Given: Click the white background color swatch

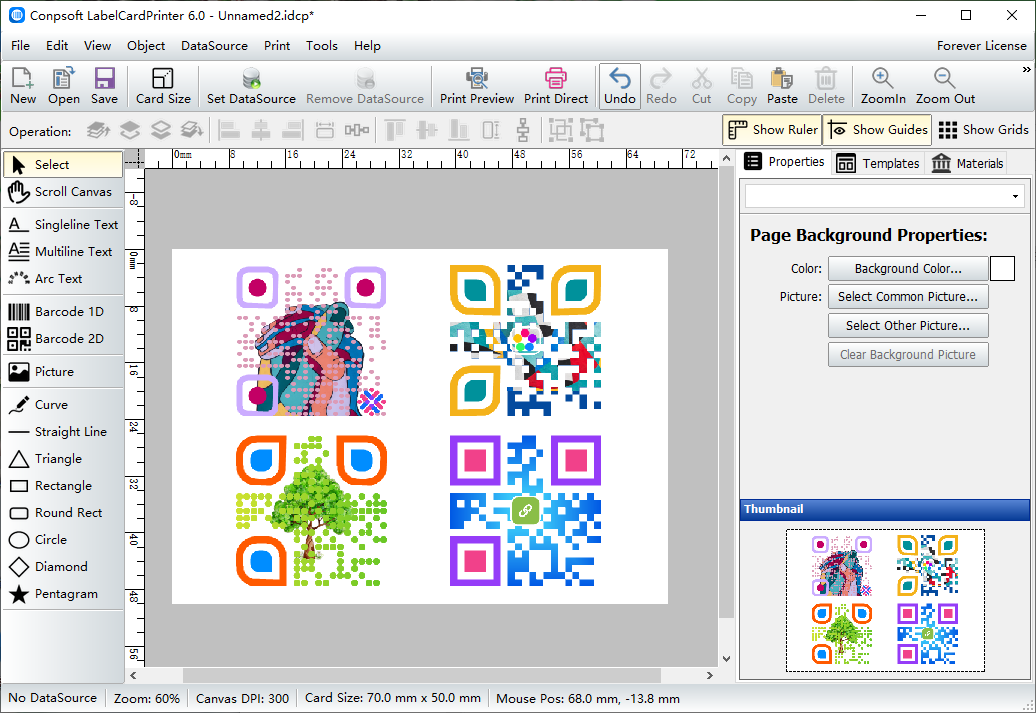Looking at the screenshot, I should (x=1002, y=269).
